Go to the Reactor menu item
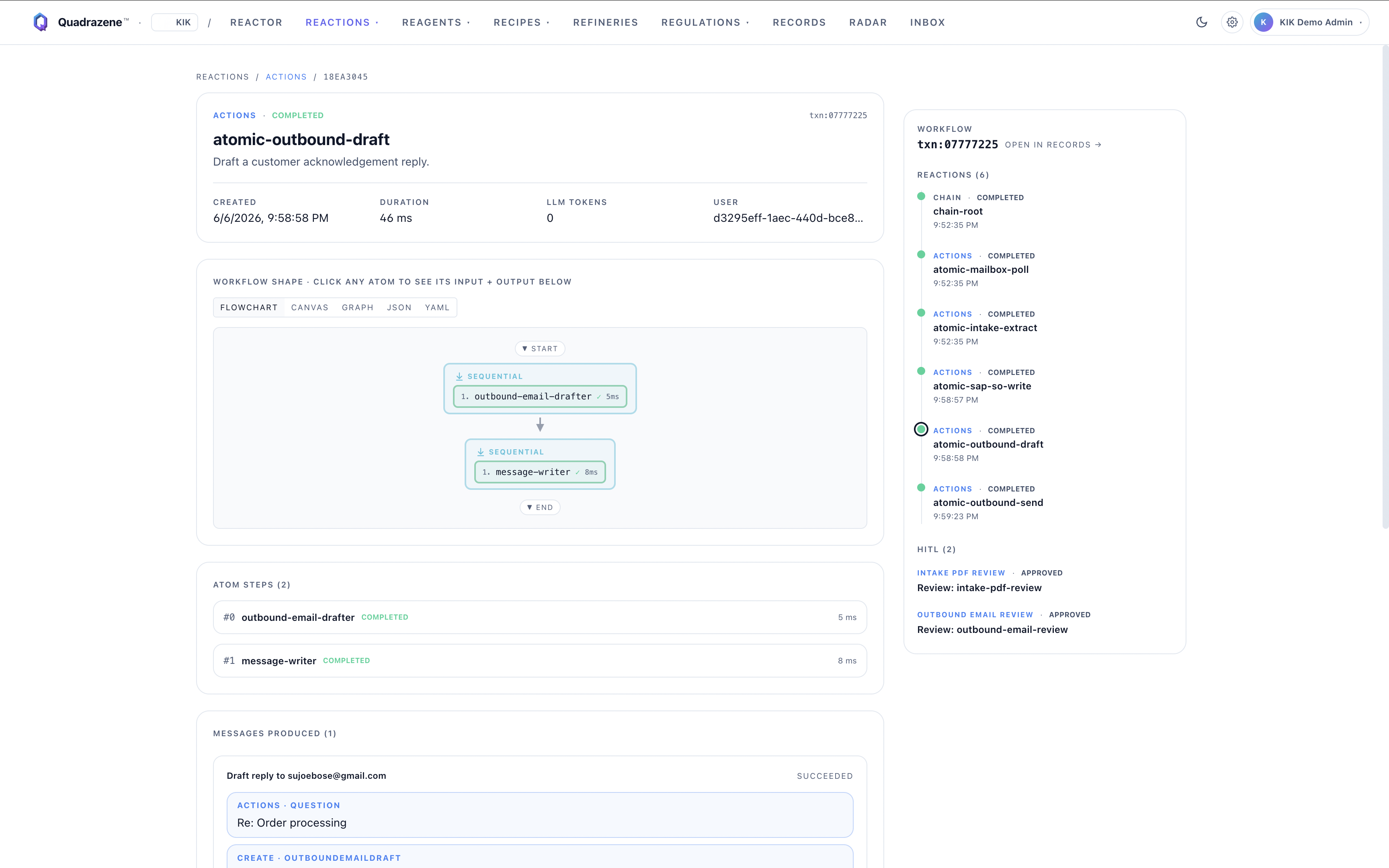 [256, 23]
